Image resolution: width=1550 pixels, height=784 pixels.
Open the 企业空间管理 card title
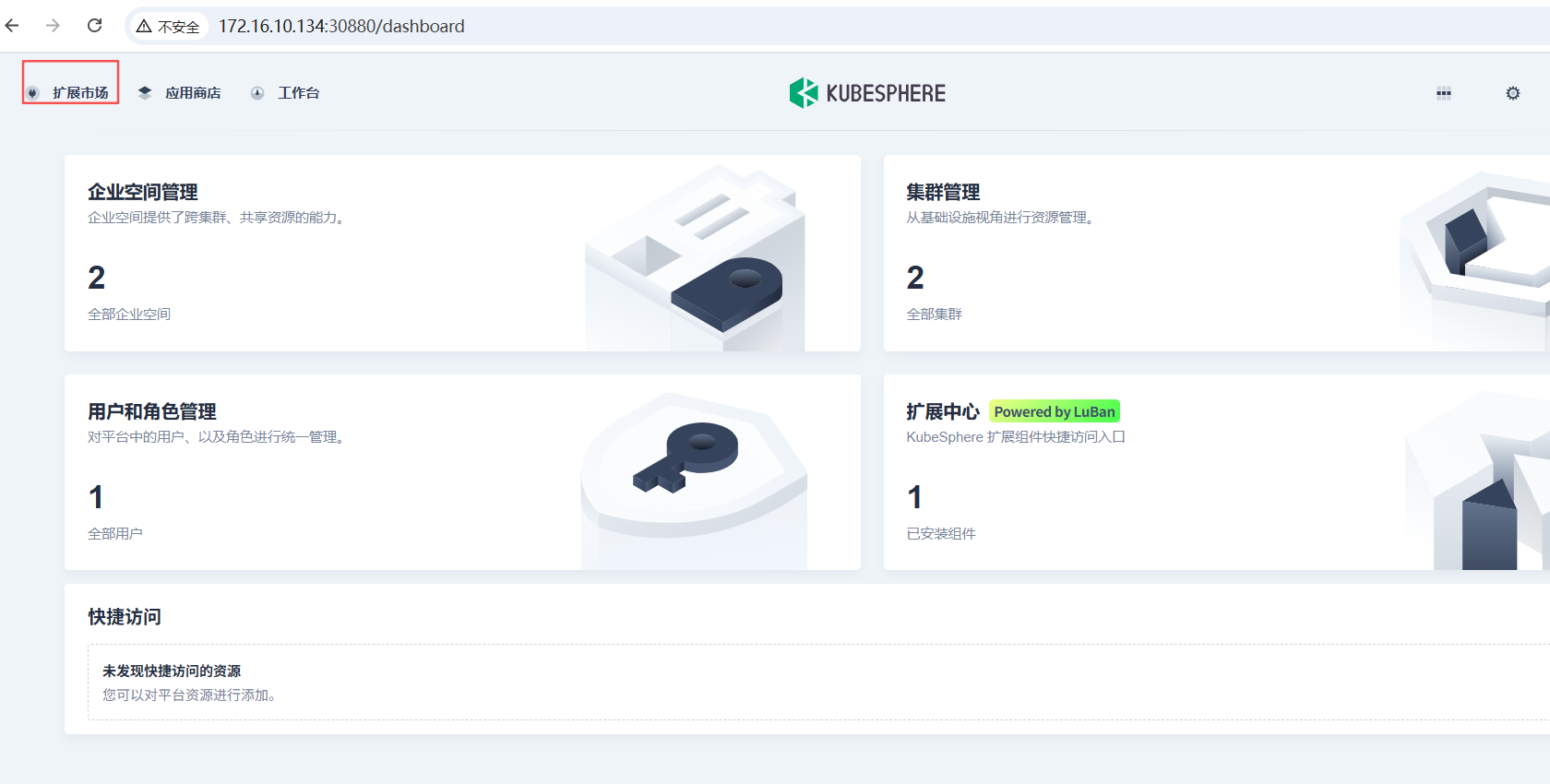click(143, 192)
